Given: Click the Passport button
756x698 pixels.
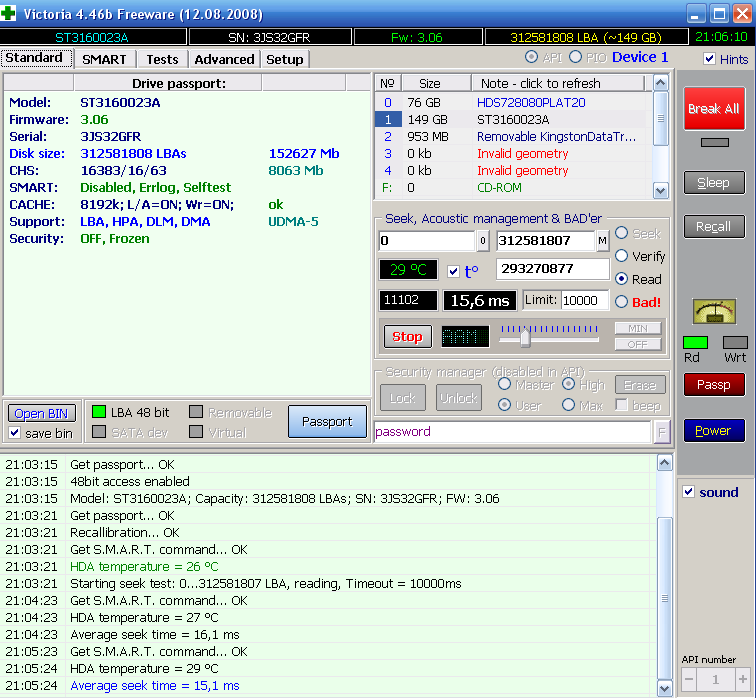Looking at the screenshot, I should pyautogui.click(x=327, y=421).
